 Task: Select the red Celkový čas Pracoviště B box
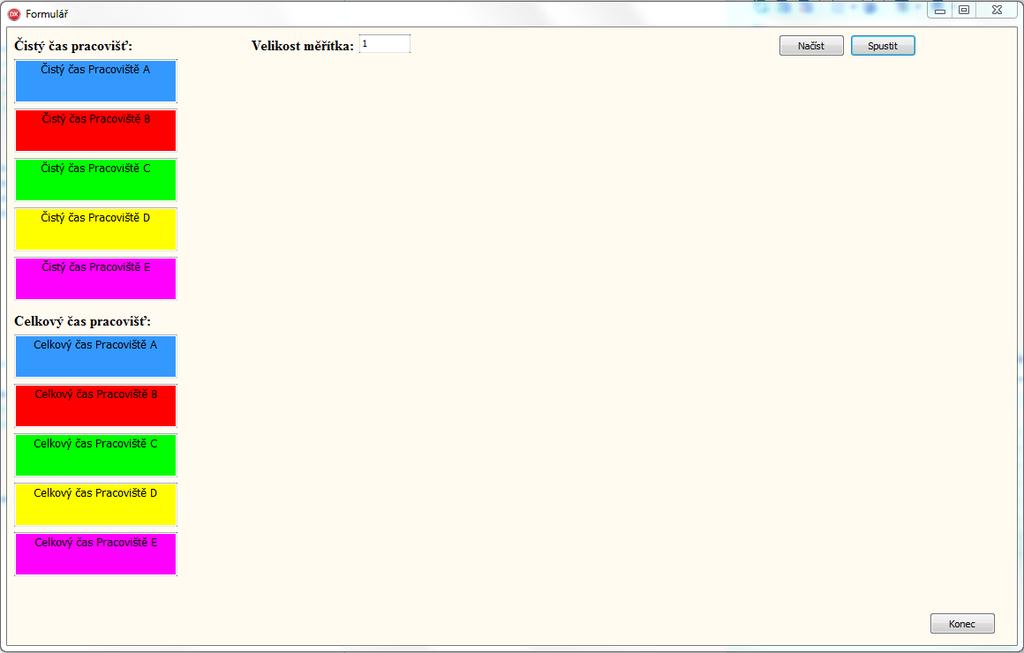point(96,406)
